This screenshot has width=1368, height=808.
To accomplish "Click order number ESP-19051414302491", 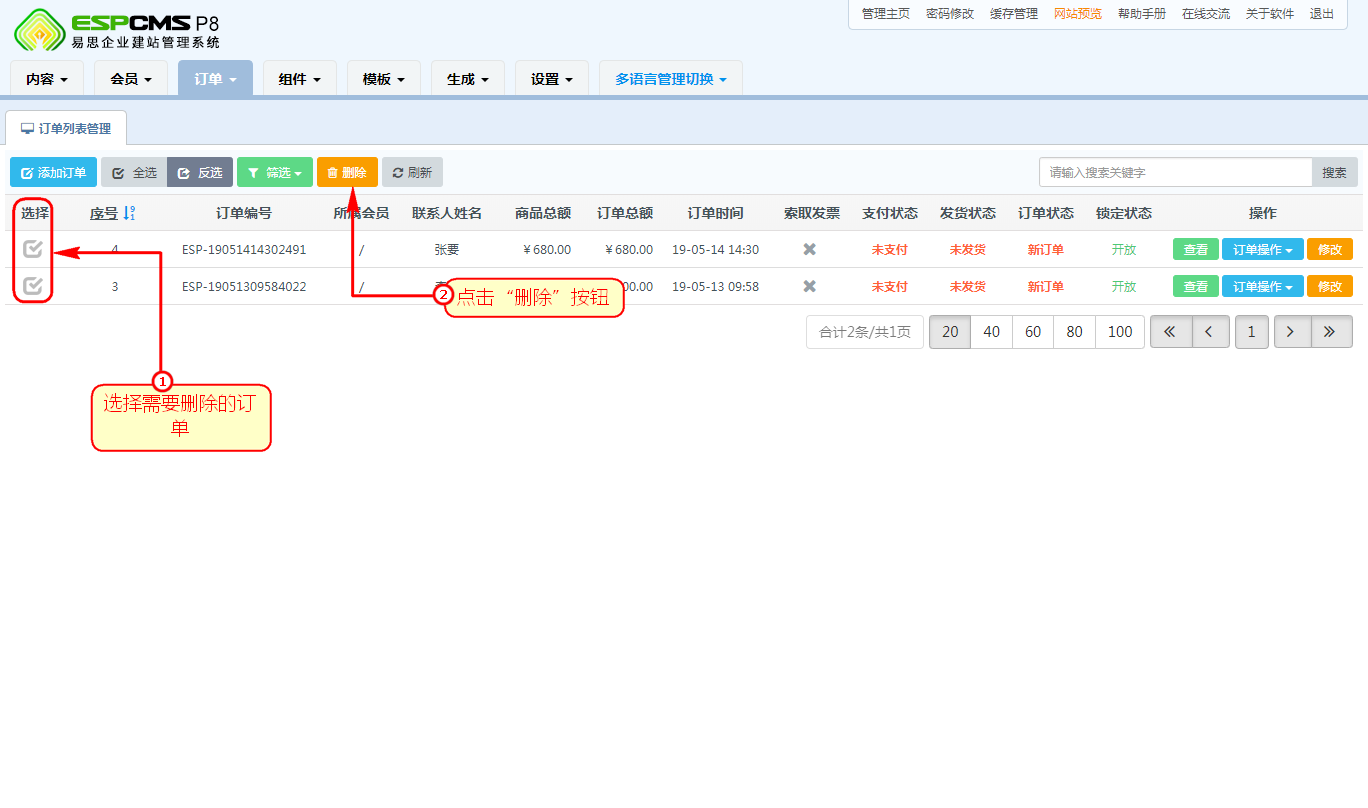I will [x=244, y=249].
